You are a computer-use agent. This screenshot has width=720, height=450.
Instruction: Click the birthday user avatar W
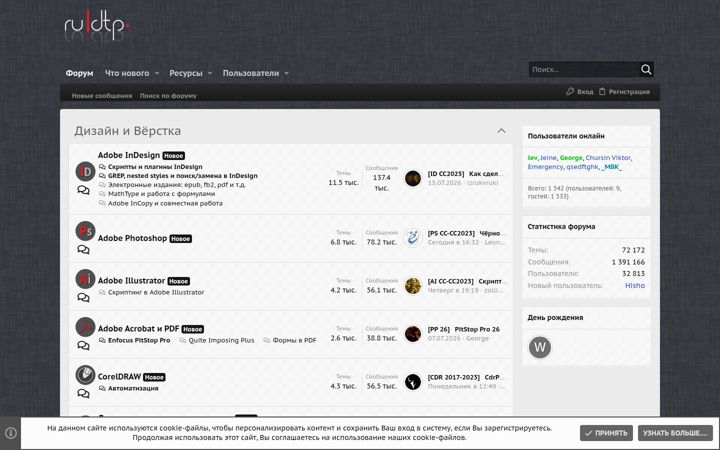[540, 347]
